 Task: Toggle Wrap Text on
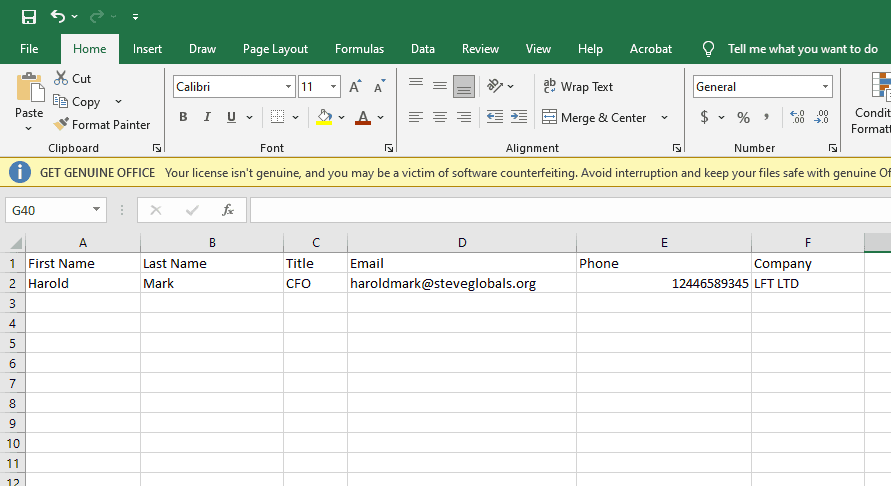pyautogui.click(x=578, y=87)
